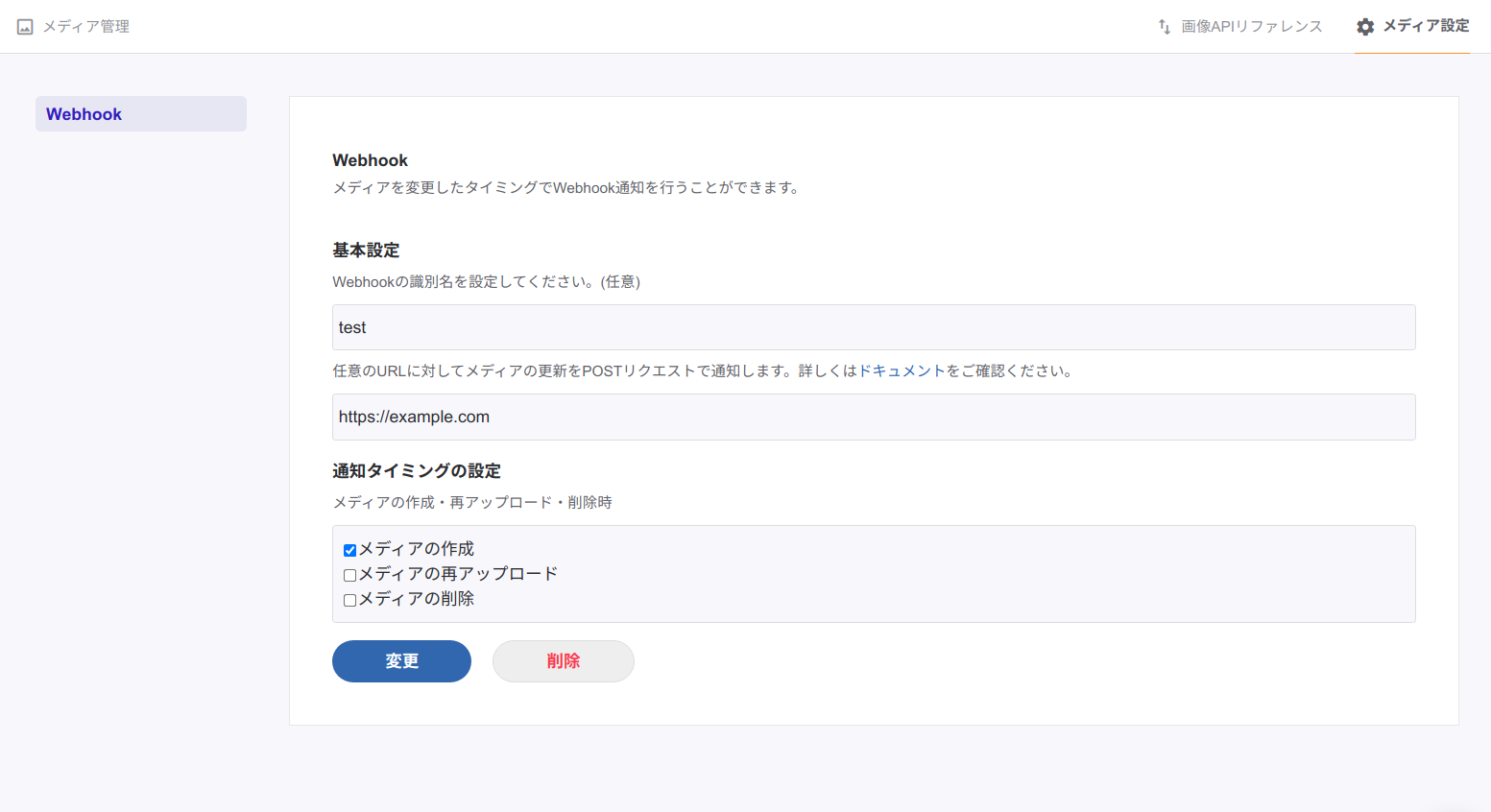This screenshot has width=1491, height=812.
Task: Click the up-down arrows icon for 画像APIリファレンス
Action: click(1164, 27)
